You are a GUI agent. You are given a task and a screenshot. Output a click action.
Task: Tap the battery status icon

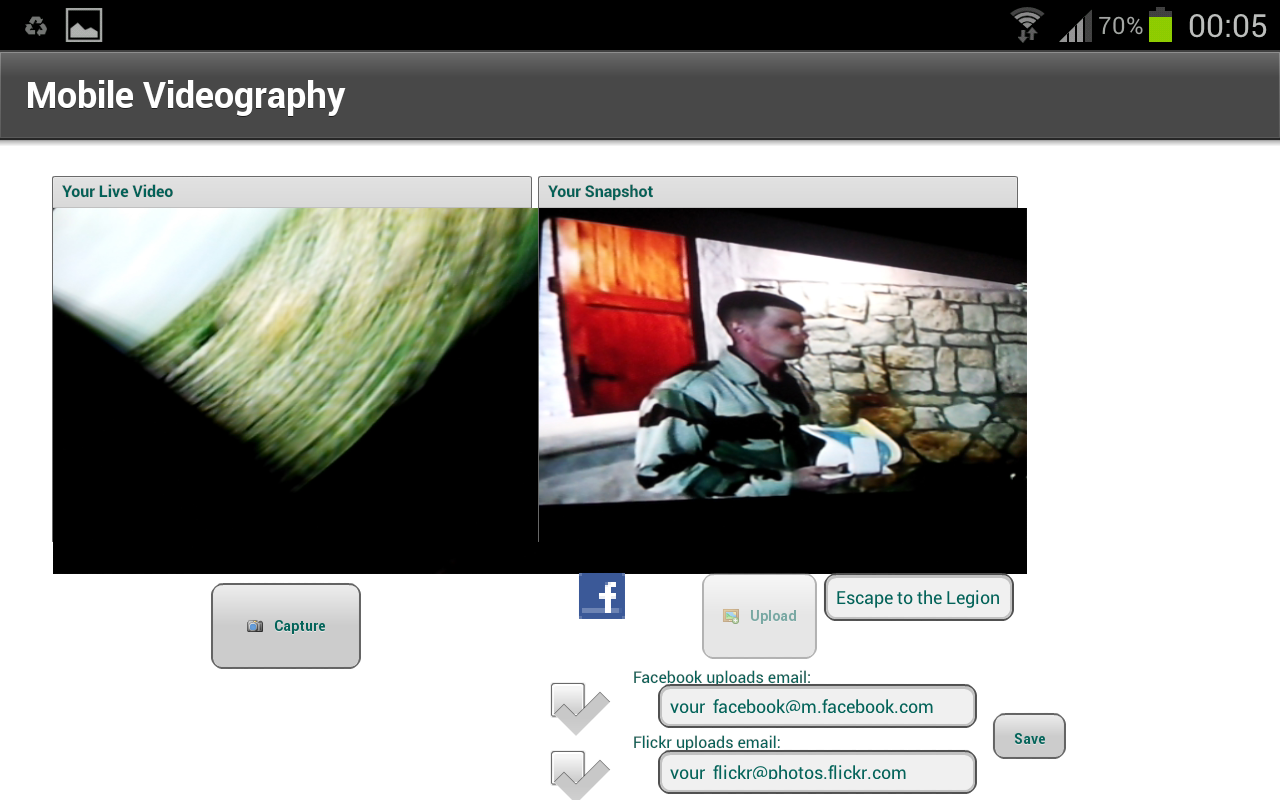pos(1160,25)
